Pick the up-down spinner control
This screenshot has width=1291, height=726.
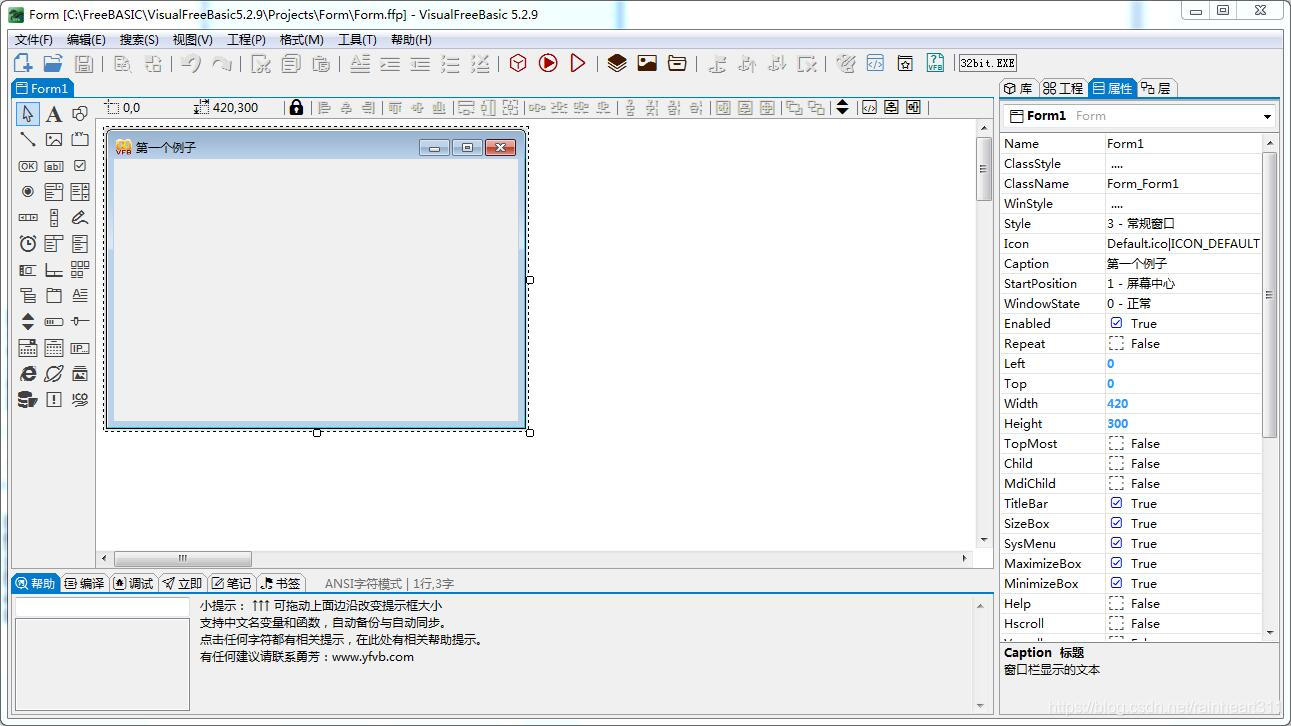pos(28,322)
